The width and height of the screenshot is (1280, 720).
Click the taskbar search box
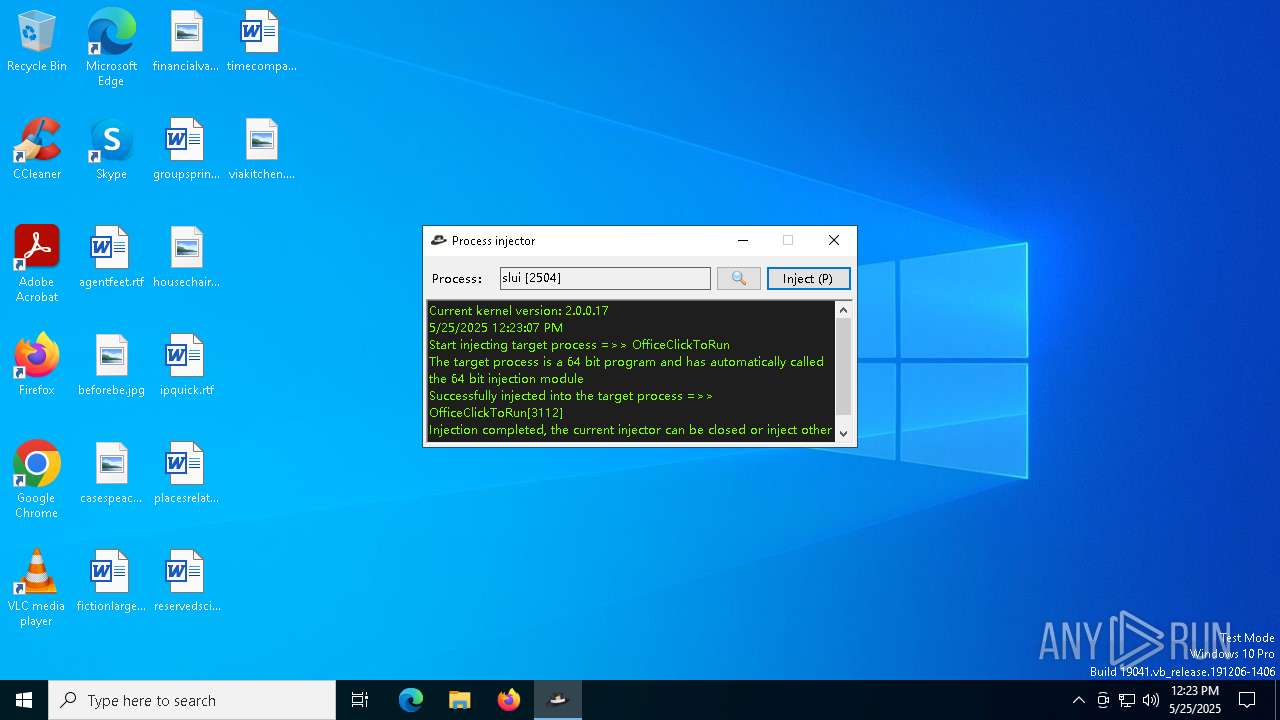[192, 700]
